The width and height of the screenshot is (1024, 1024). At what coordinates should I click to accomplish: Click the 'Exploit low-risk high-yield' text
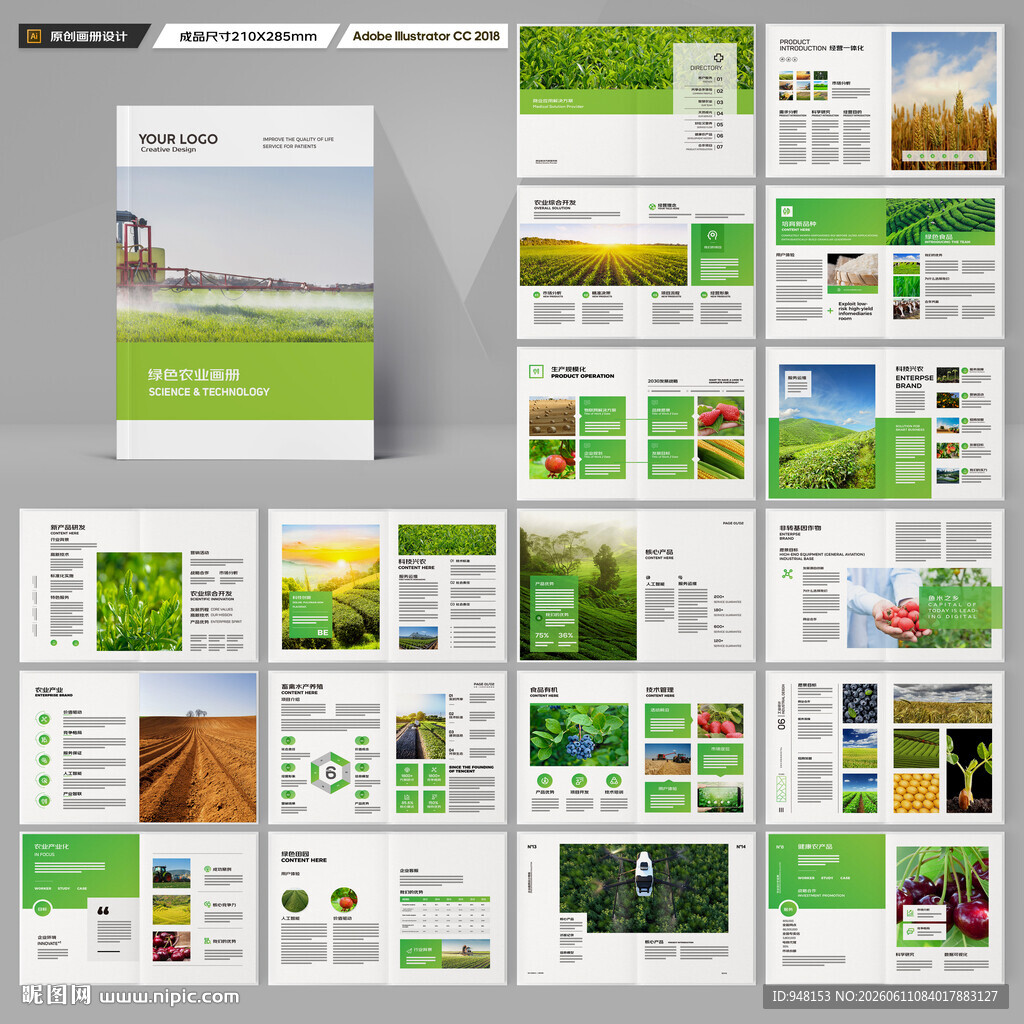coord(855,310)
